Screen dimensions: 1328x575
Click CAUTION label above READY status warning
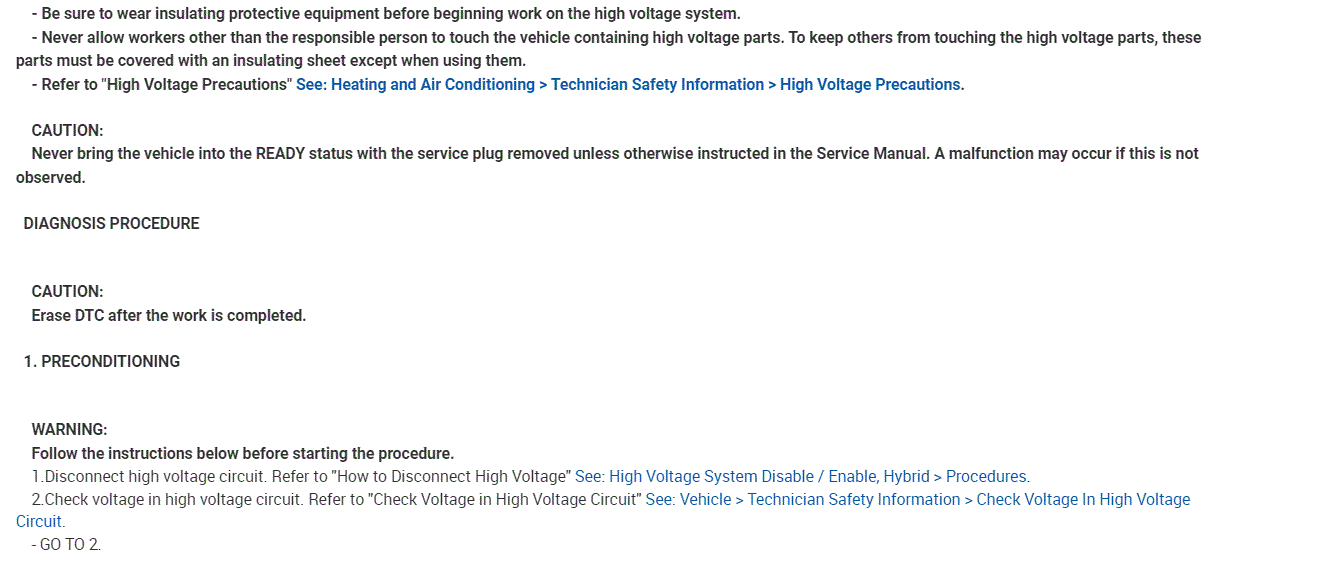67,130
